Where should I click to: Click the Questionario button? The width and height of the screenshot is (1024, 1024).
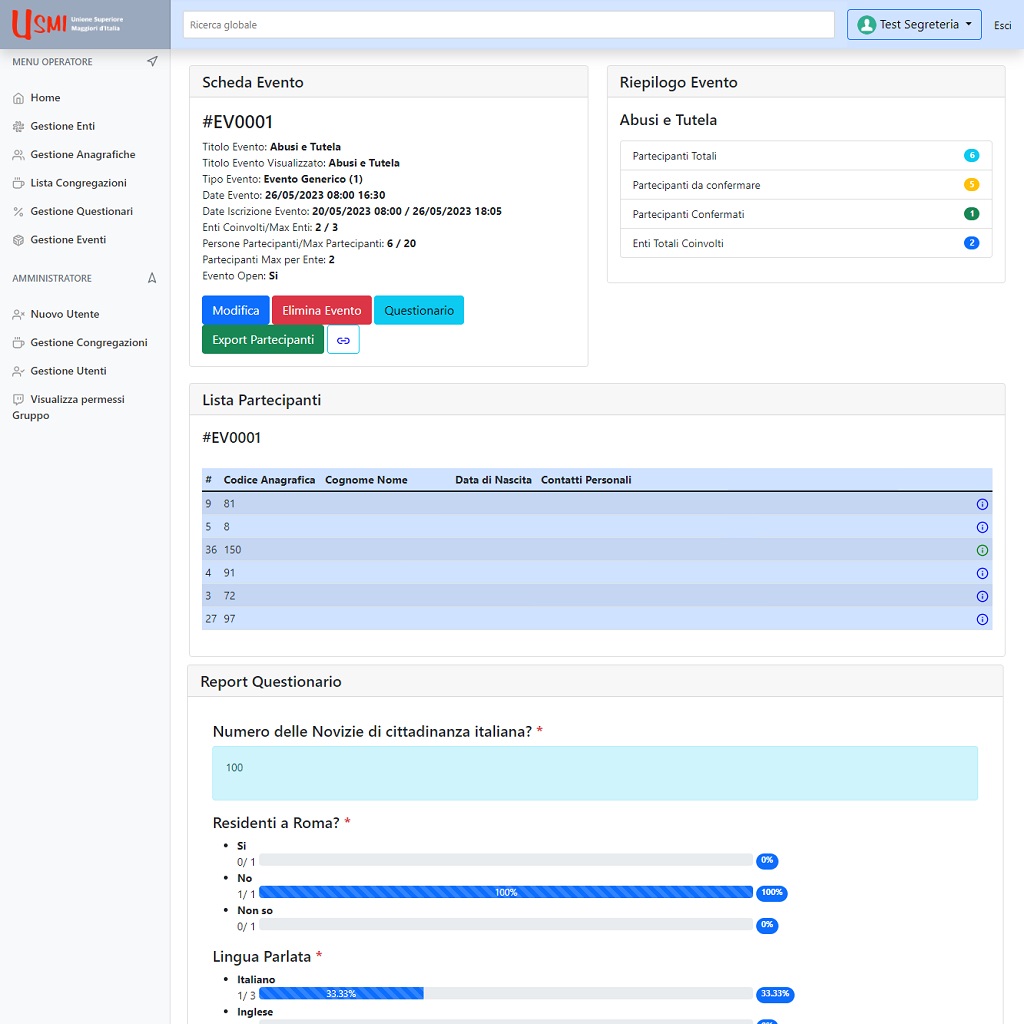419,311
